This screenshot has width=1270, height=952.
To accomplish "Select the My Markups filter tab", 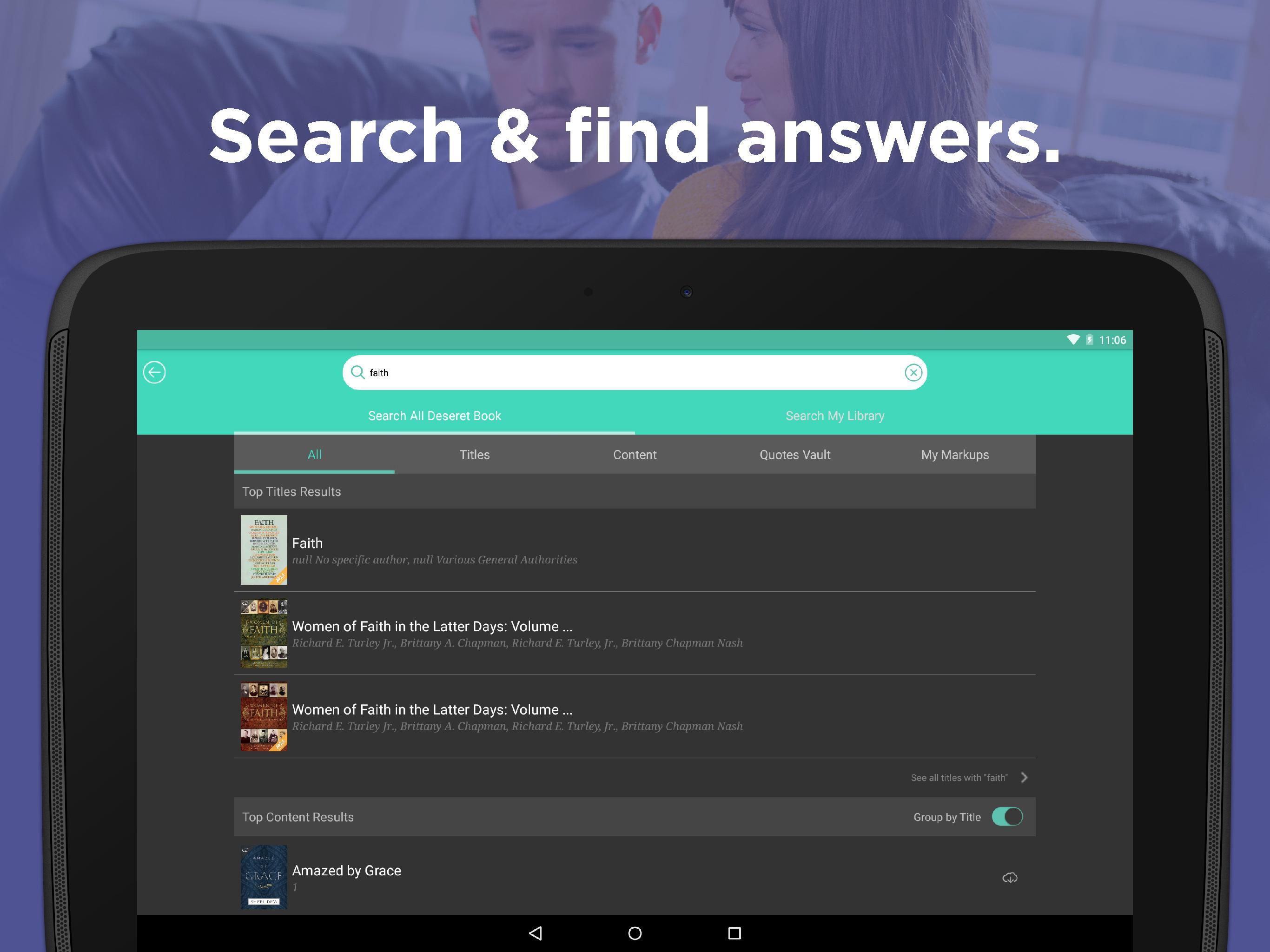I will pos(954,454).
